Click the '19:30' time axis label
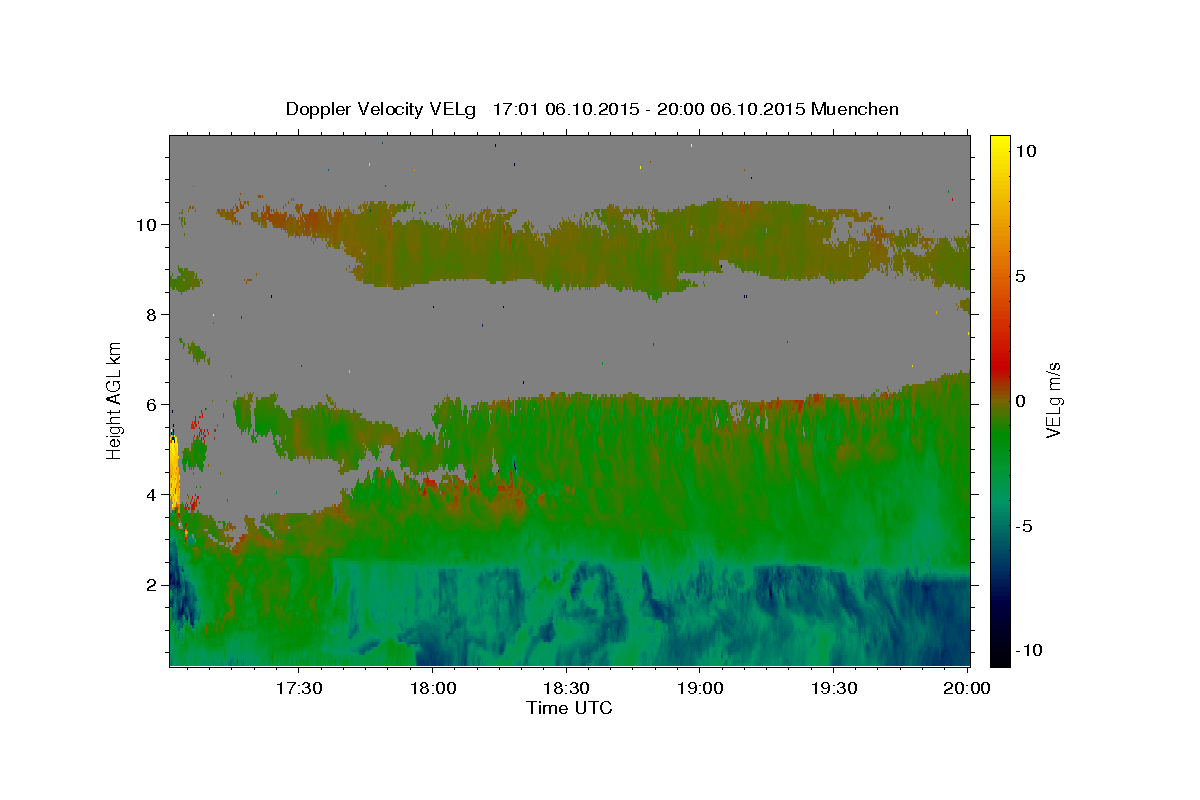Image resolution: width=1200 pixels, height=800 pixels. tap(833, 689)
